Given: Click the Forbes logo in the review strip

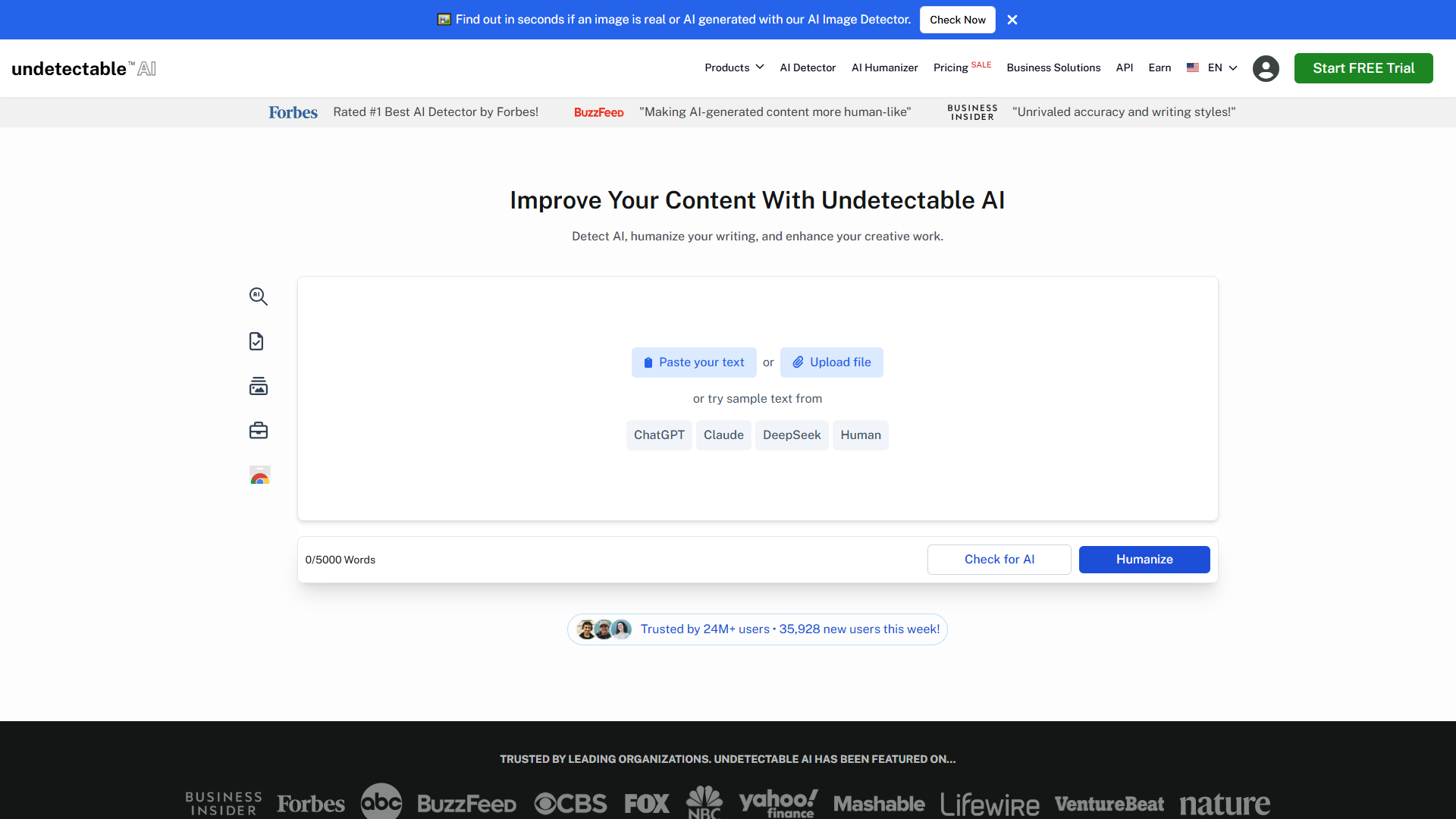Looking at the screenshot, I should 293,112.
